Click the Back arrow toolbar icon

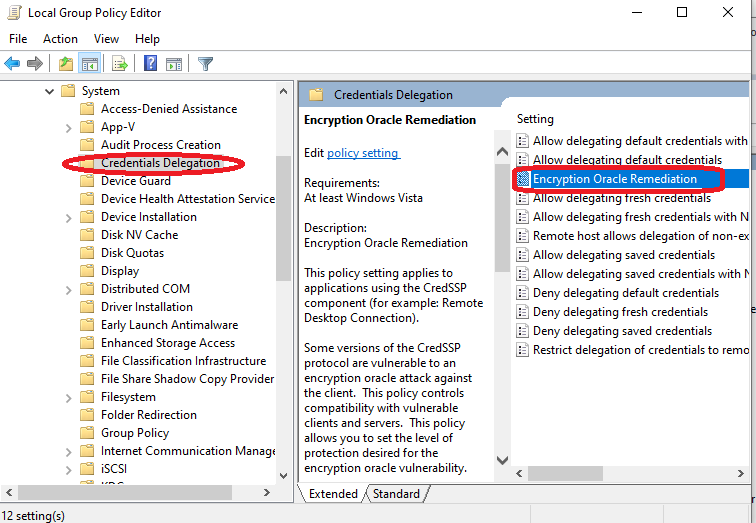pyautogui.click(x=13, y=64)
